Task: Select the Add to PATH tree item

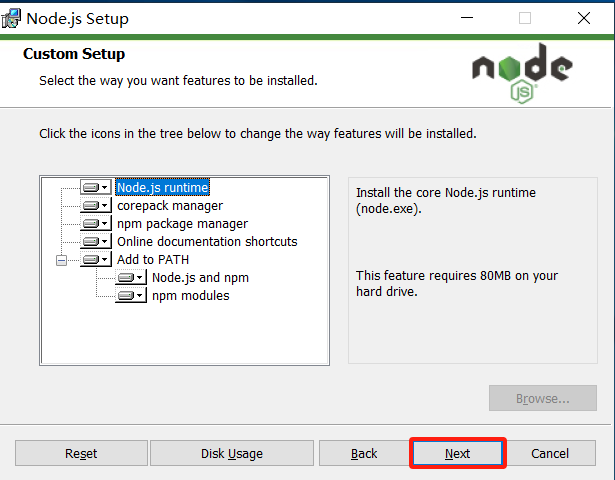Action: click(x=153, y=260)
